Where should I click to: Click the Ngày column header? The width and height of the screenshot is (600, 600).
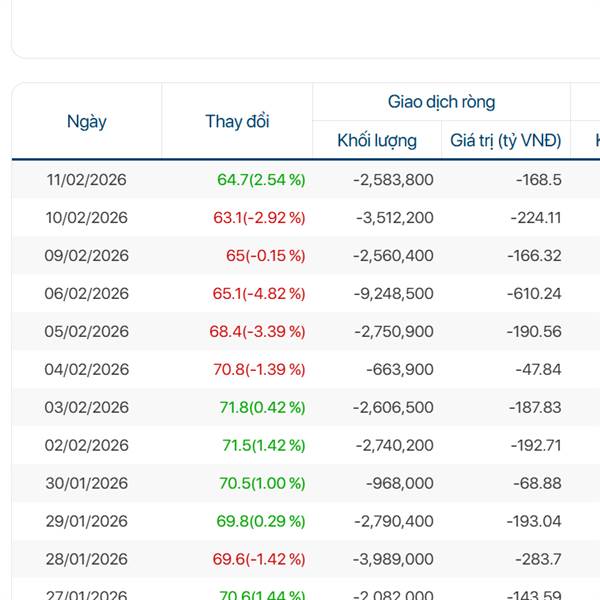(x=87, y=122)
